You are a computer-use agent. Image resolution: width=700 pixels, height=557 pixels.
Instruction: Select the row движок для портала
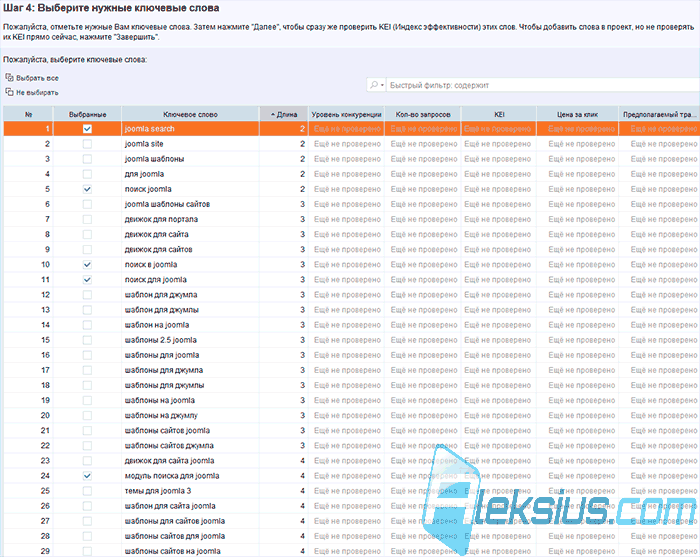[x=351, y=219]
